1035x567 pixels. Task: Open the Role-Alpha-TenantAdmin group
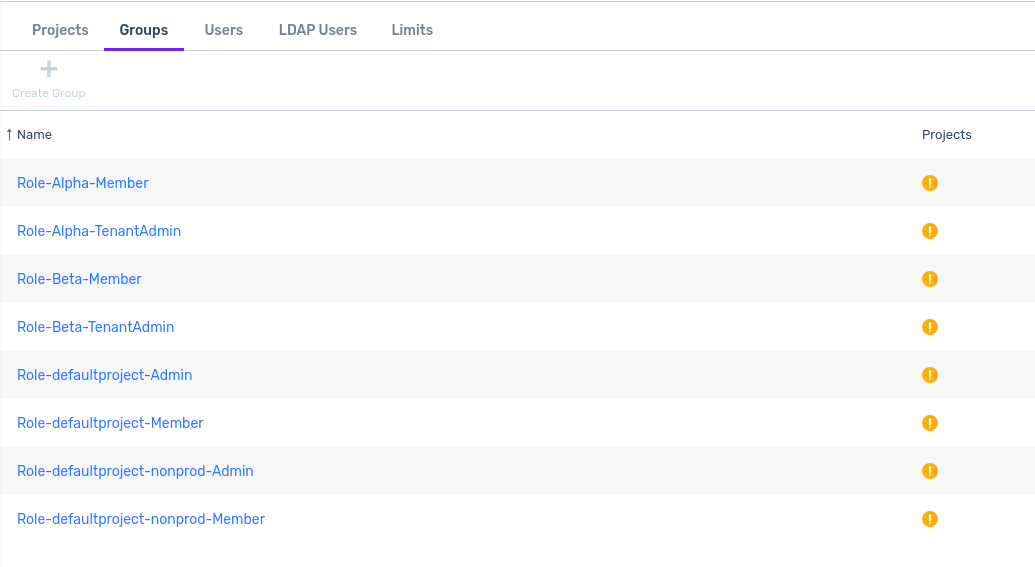(99, 231)
